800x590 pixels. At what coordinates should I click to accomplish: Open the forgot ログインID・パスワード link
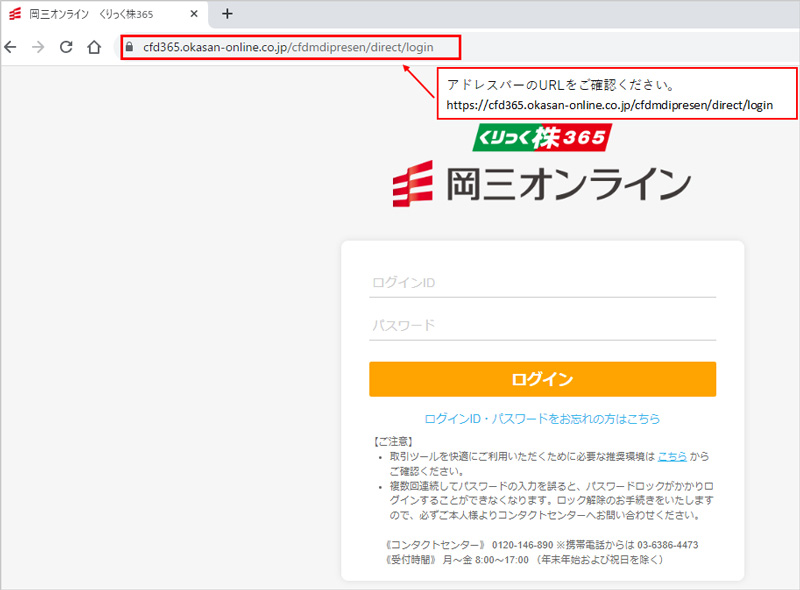tap(542, 419)
